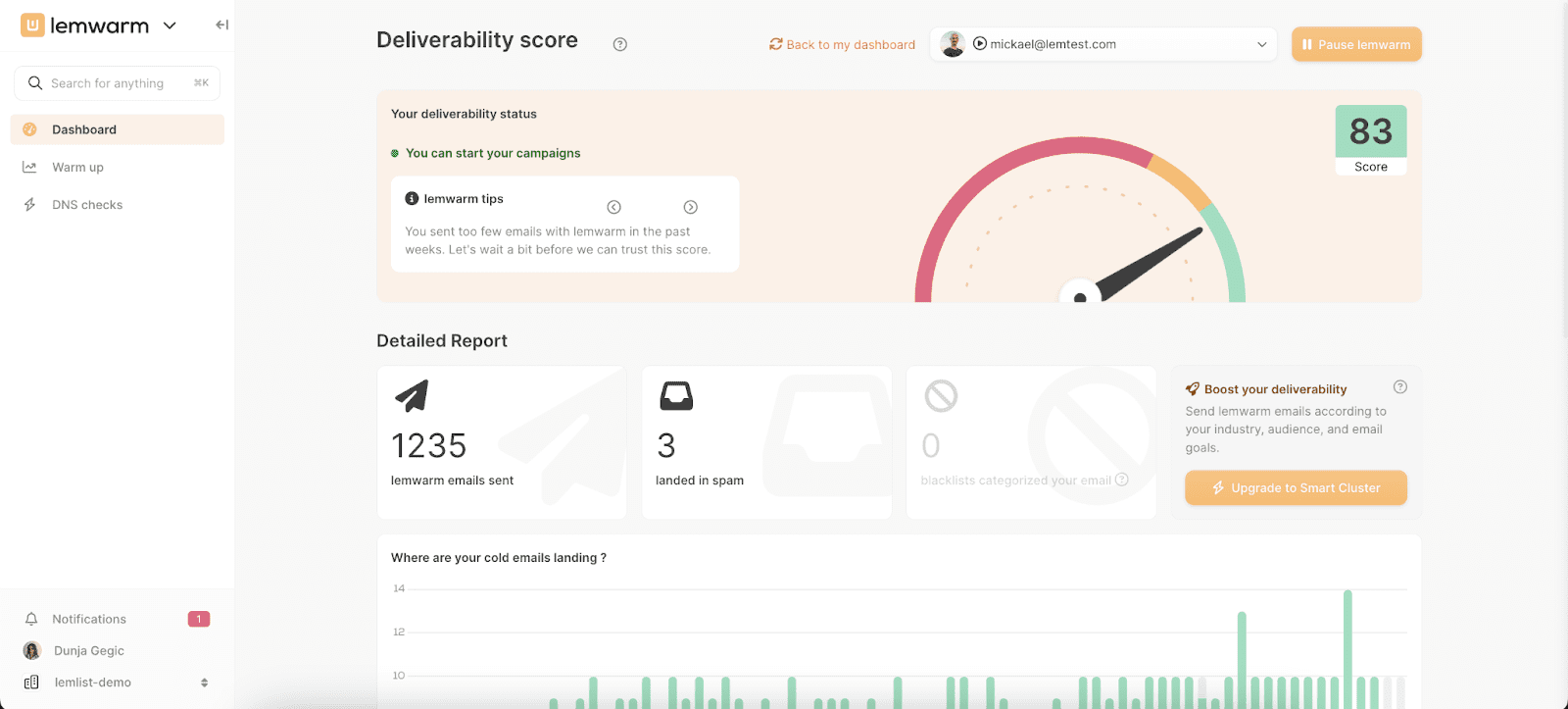Show the next lemwarm tip
1568x709 pixels.
[x=691, y=207]
